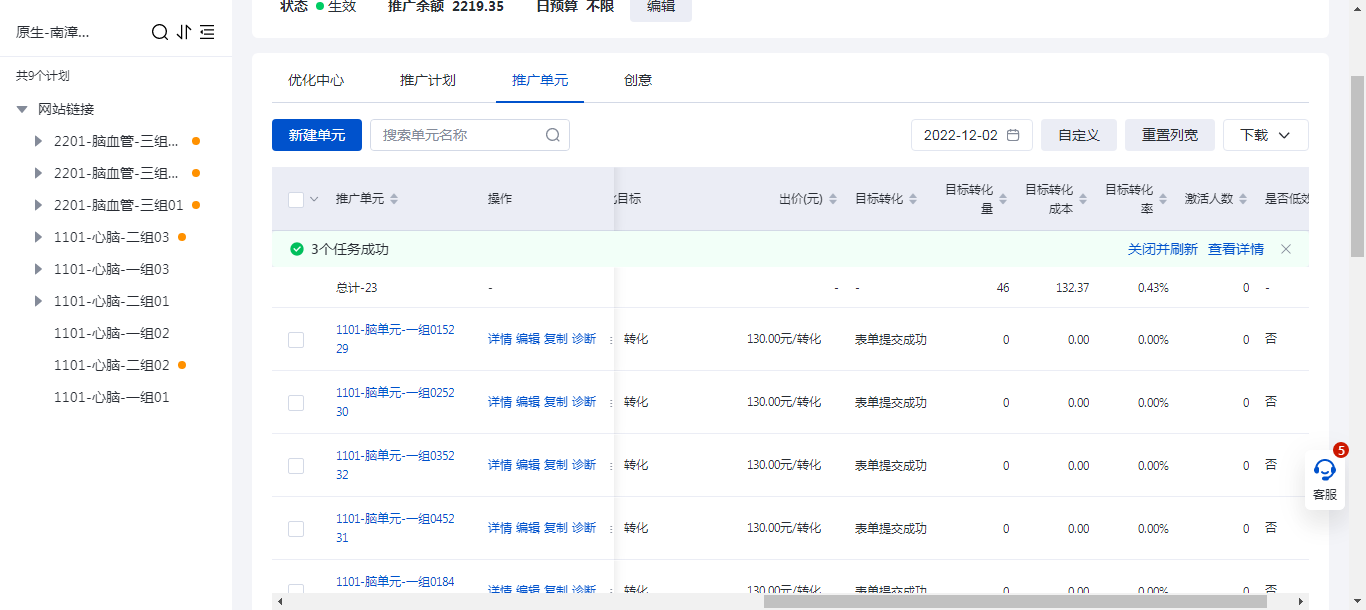Image resolution: width=1366 pixels, height=610 pixels.
Task: Tick the select-all checkbox in the table header
Action: point(296,199)
